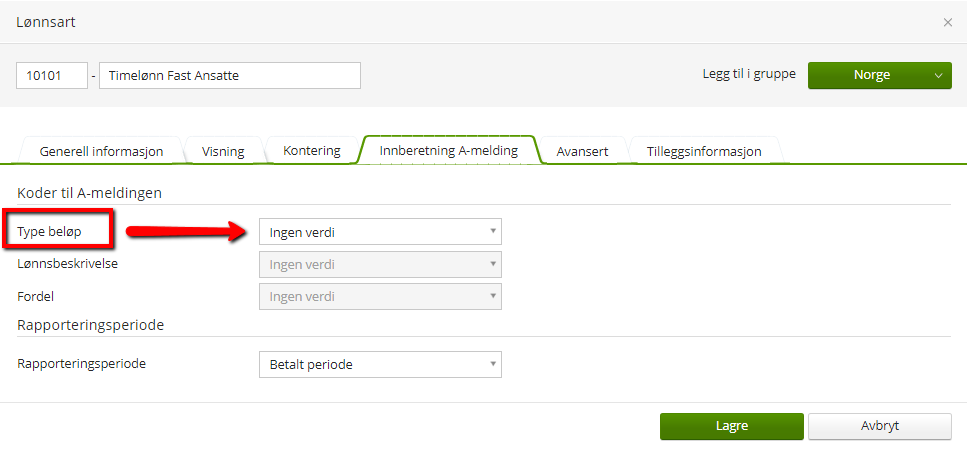Click the Lønnsbeskrivelse field label
The height and width of the screenshot is (450, 967).
tap(68, 264)
